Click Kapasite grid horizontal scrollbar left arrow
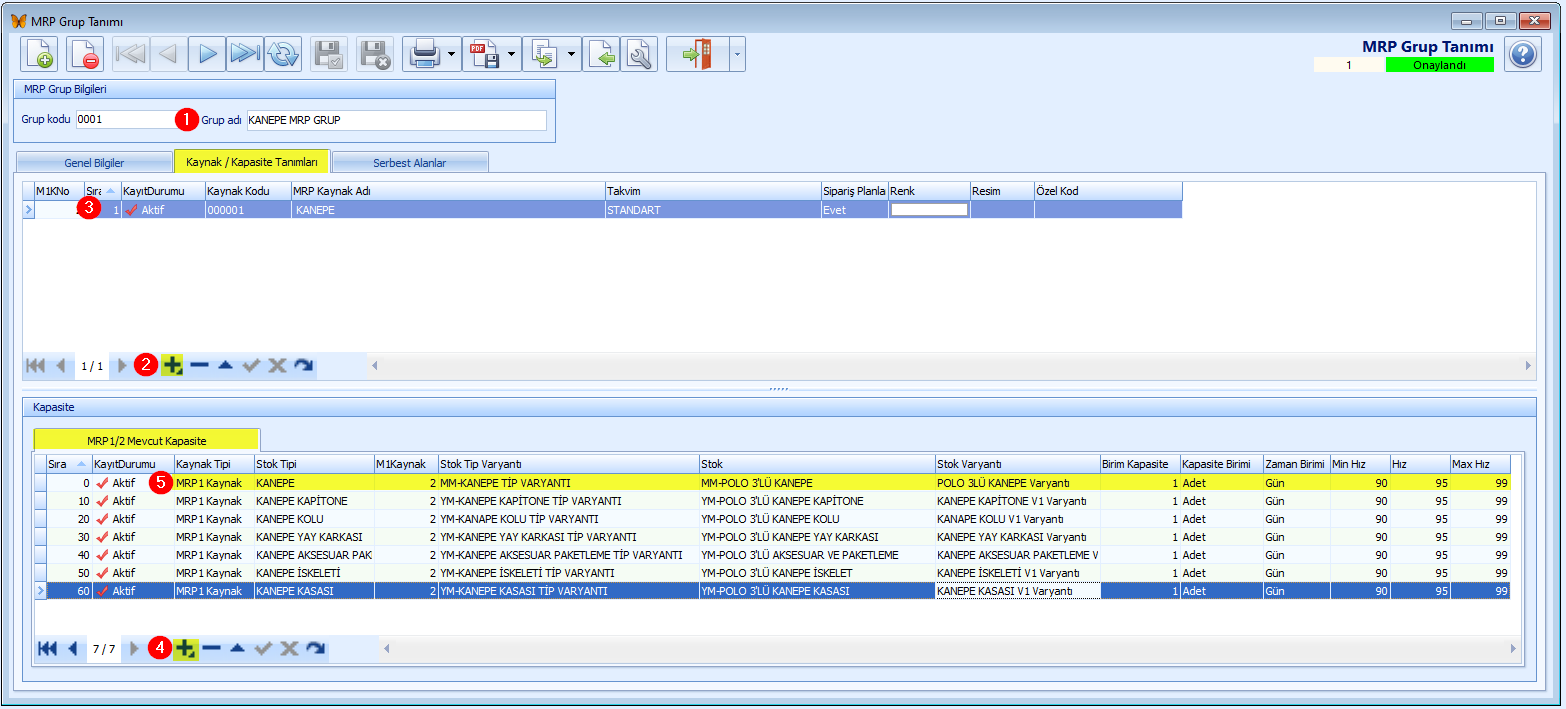This screenshot has width=1566, height=709. point(388,649)
